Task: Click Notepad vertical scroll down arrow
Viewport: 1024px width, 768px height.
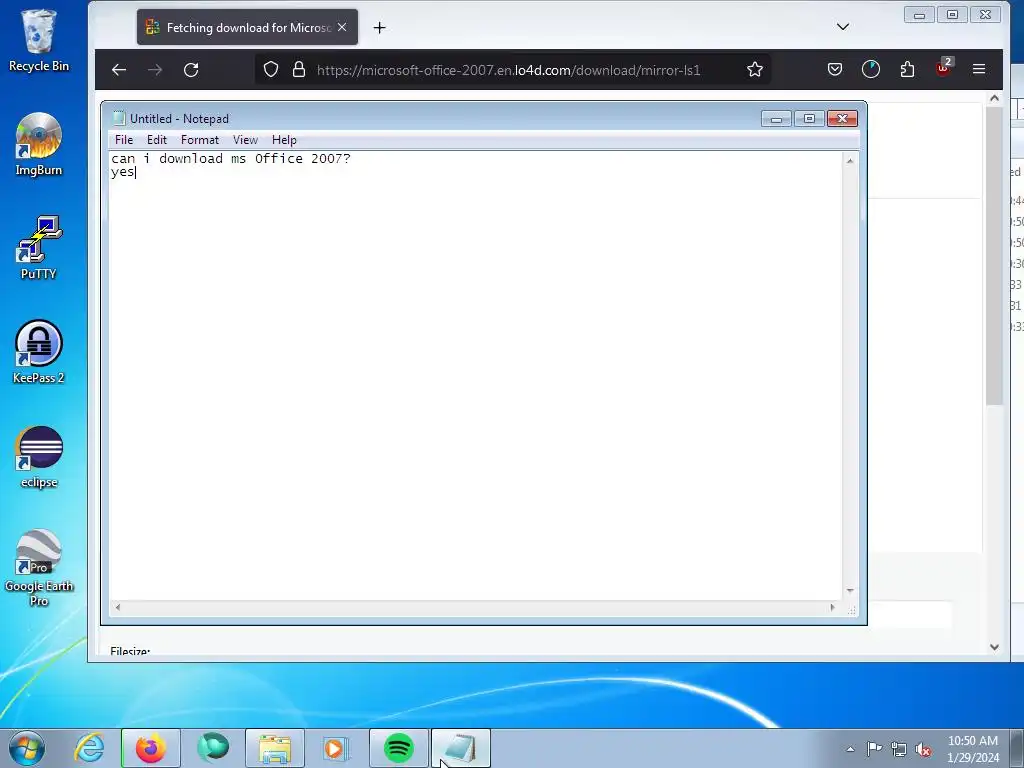Action: coord(850,590)
